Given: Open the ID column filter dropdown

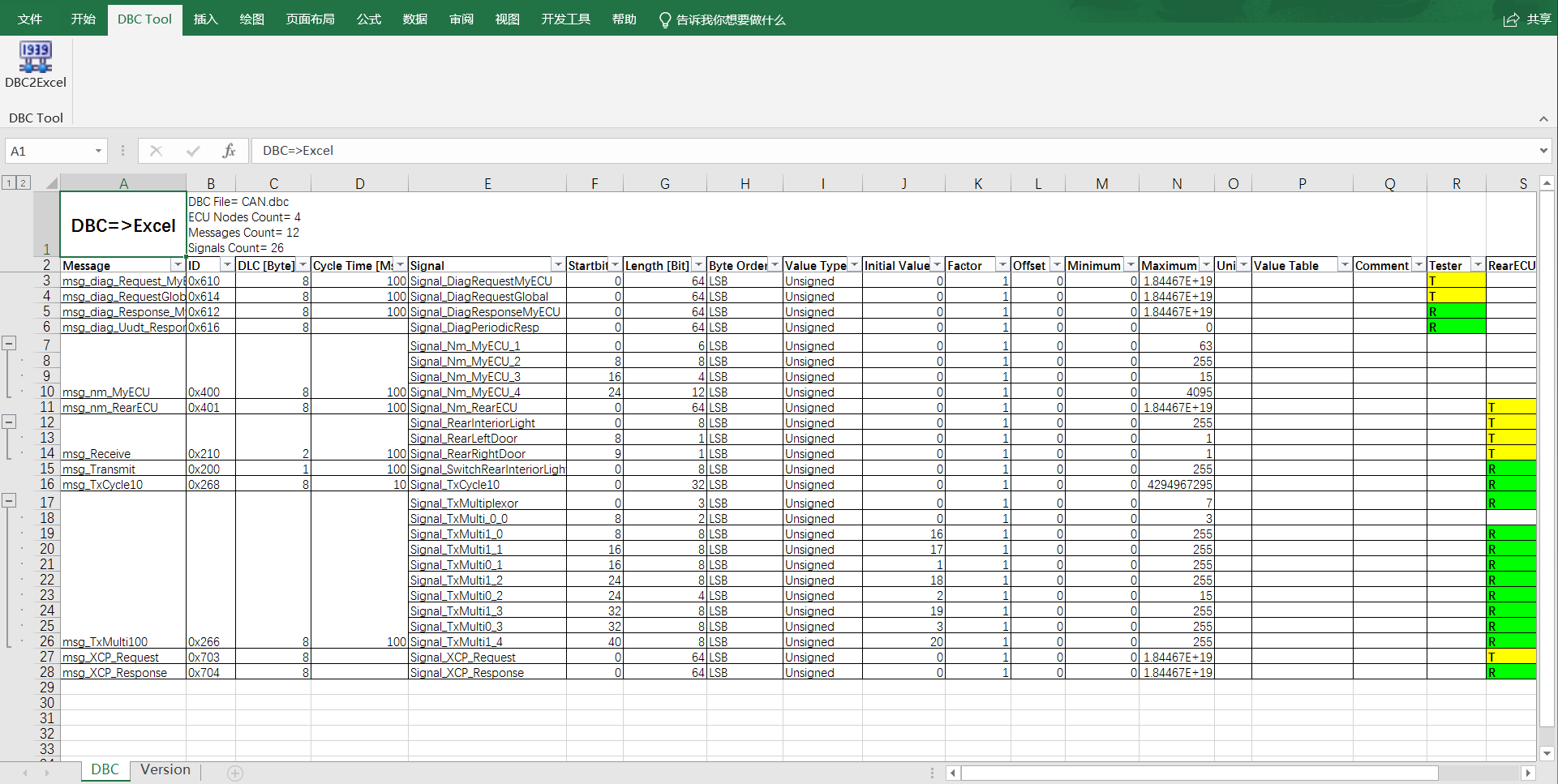Looking at the screenshot, I should [227, 265].
